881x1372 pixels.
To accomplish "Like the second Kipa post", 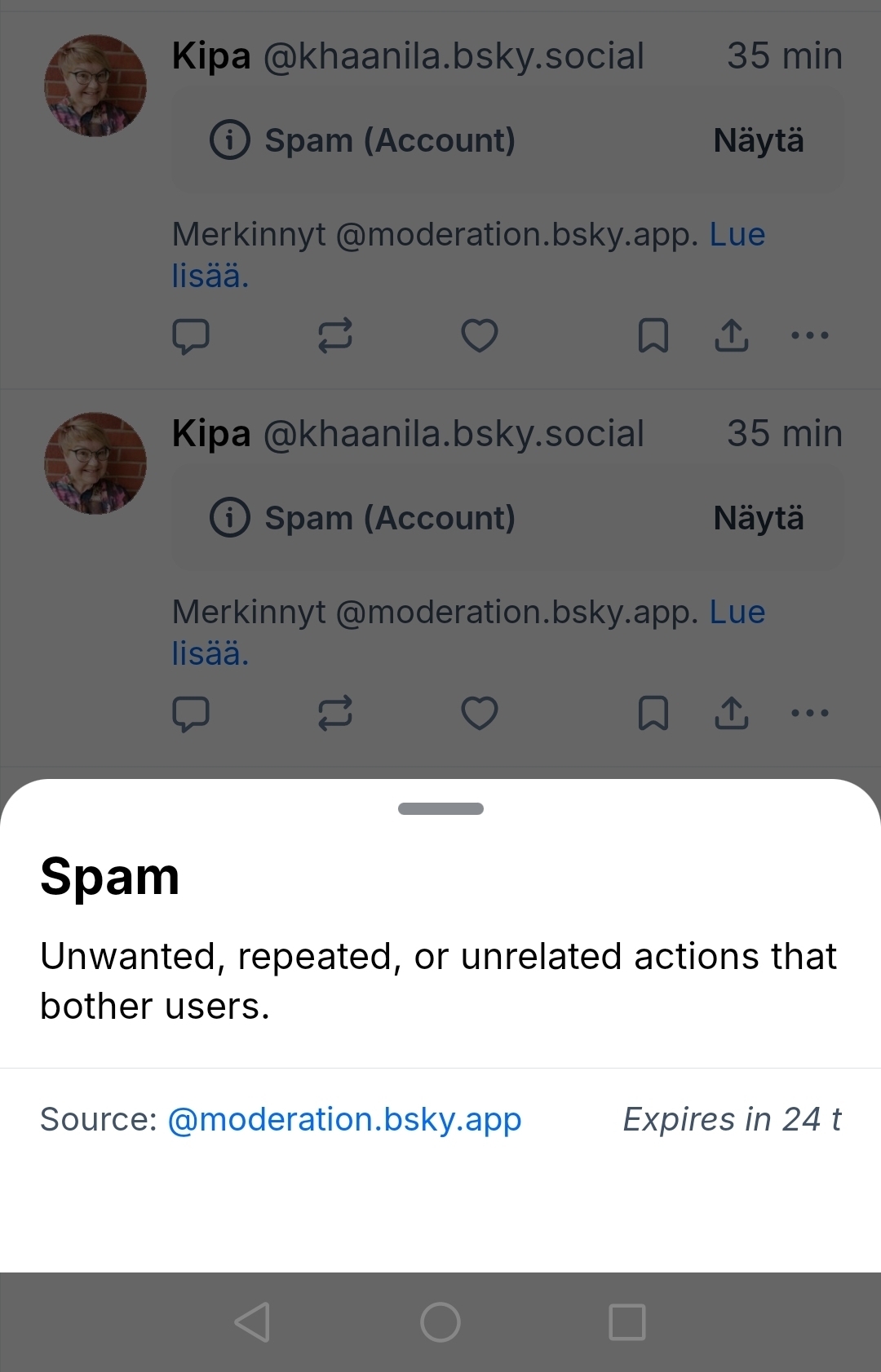I will 480,713.
